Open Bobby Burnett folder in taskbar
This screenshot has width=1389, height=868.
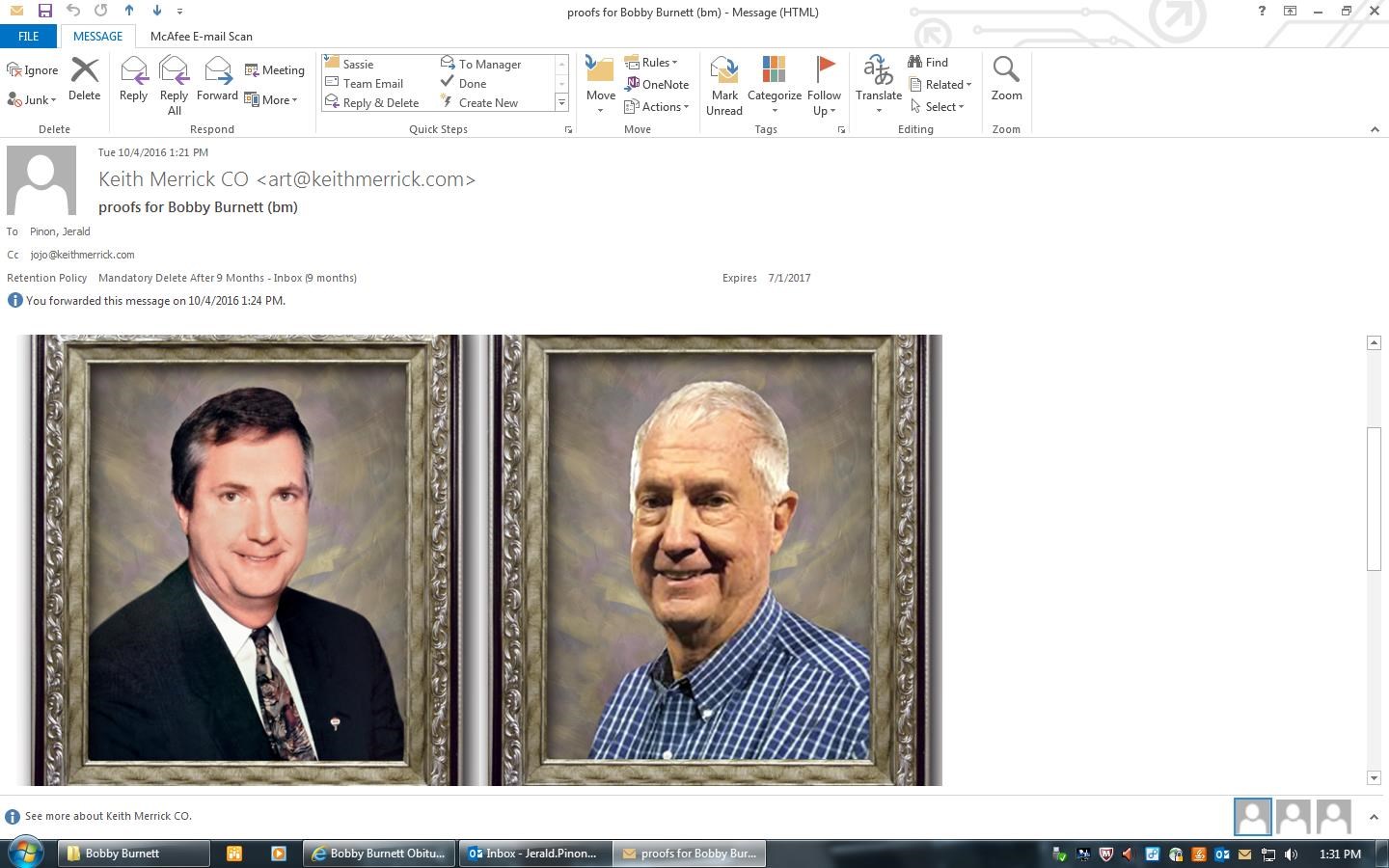pyautogui.click(x=134, y=854)
